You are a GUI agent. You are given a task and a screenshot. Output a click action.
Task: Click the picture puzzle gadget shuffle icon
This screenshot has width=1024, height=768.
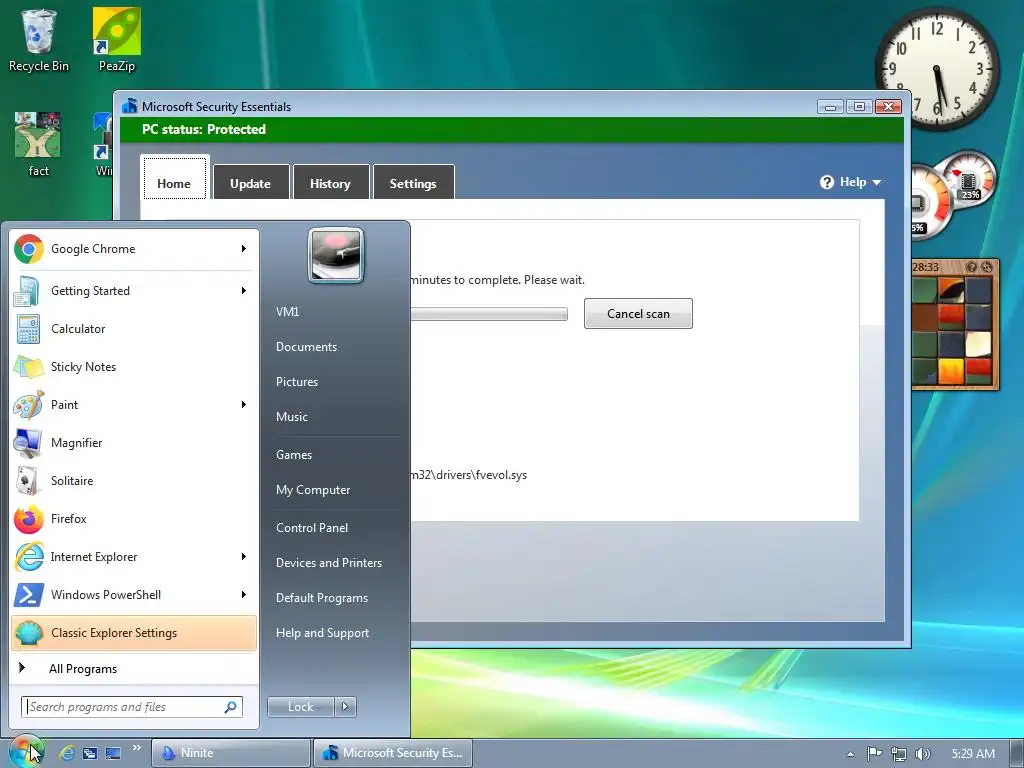coord(987,266)
